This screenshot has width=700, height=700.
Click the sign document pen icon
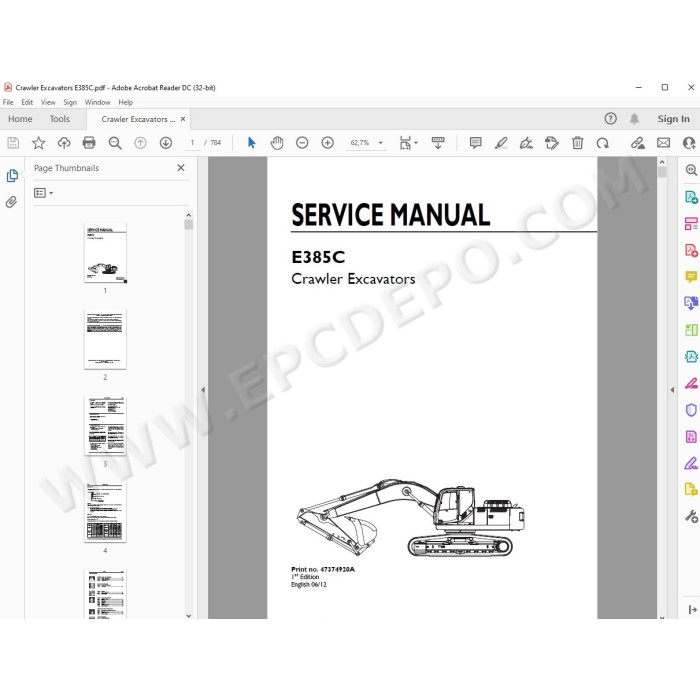click(526, 143)
